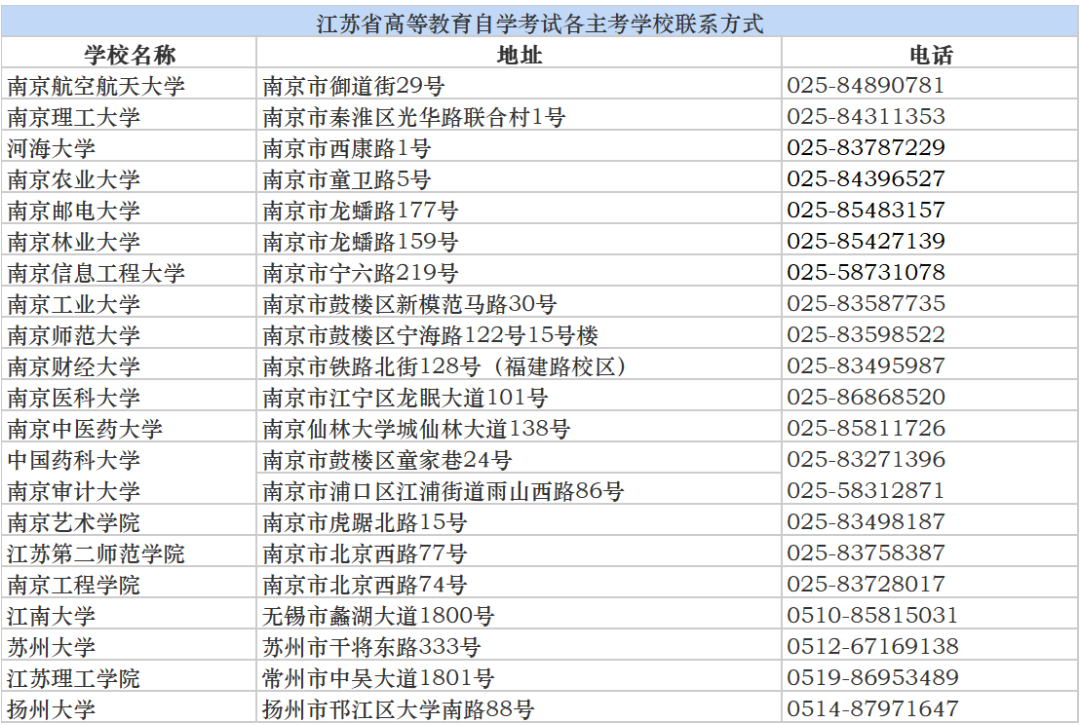Screen dimensions: 1082x725
Task: Select phone number 025-58312871
Action: [865, 490]
